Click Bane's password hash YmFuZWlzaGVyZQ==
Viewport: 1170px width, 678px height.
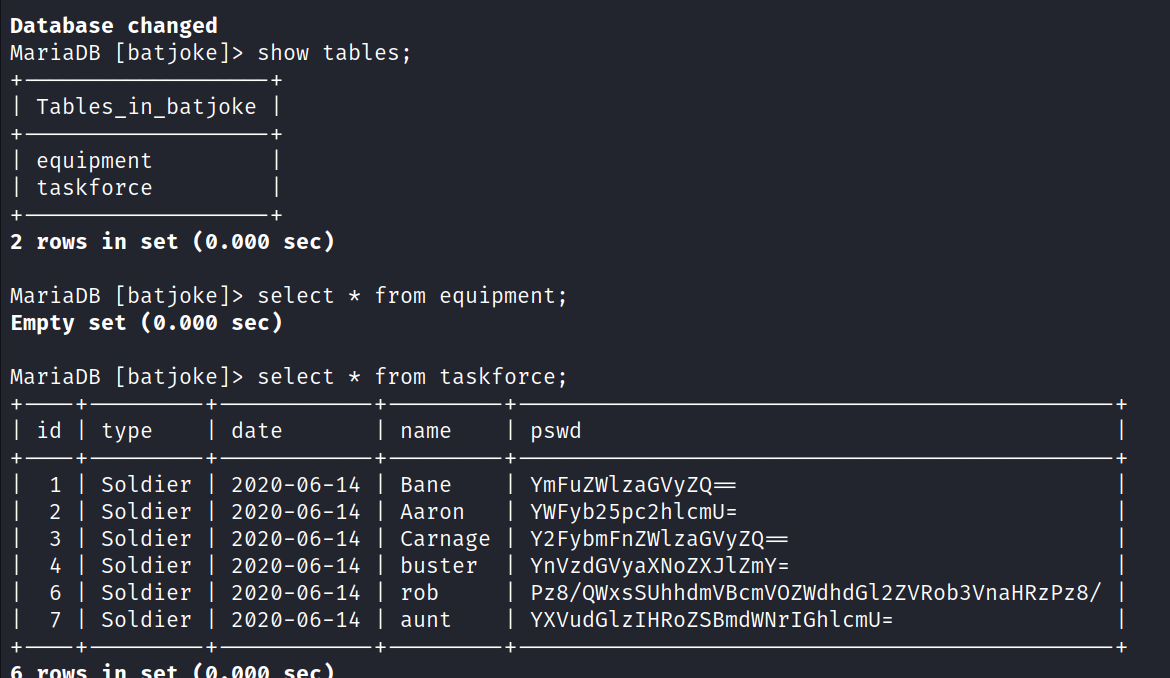click(x=633, y=485)
